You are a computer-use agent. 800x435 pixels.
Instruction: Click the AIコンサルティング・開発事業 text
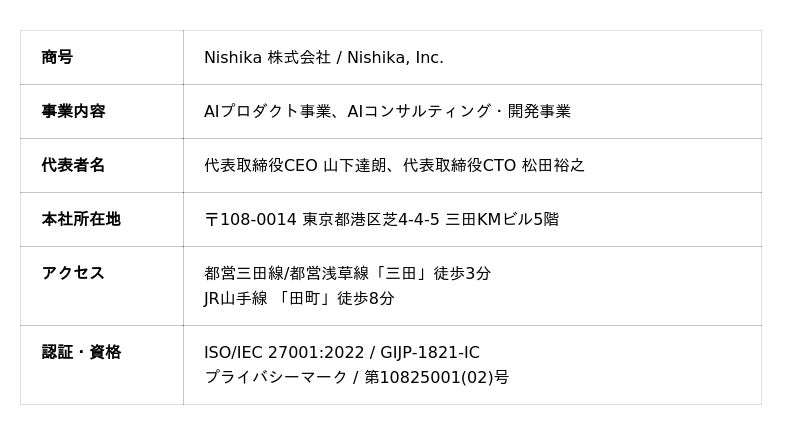click(459, 112)
